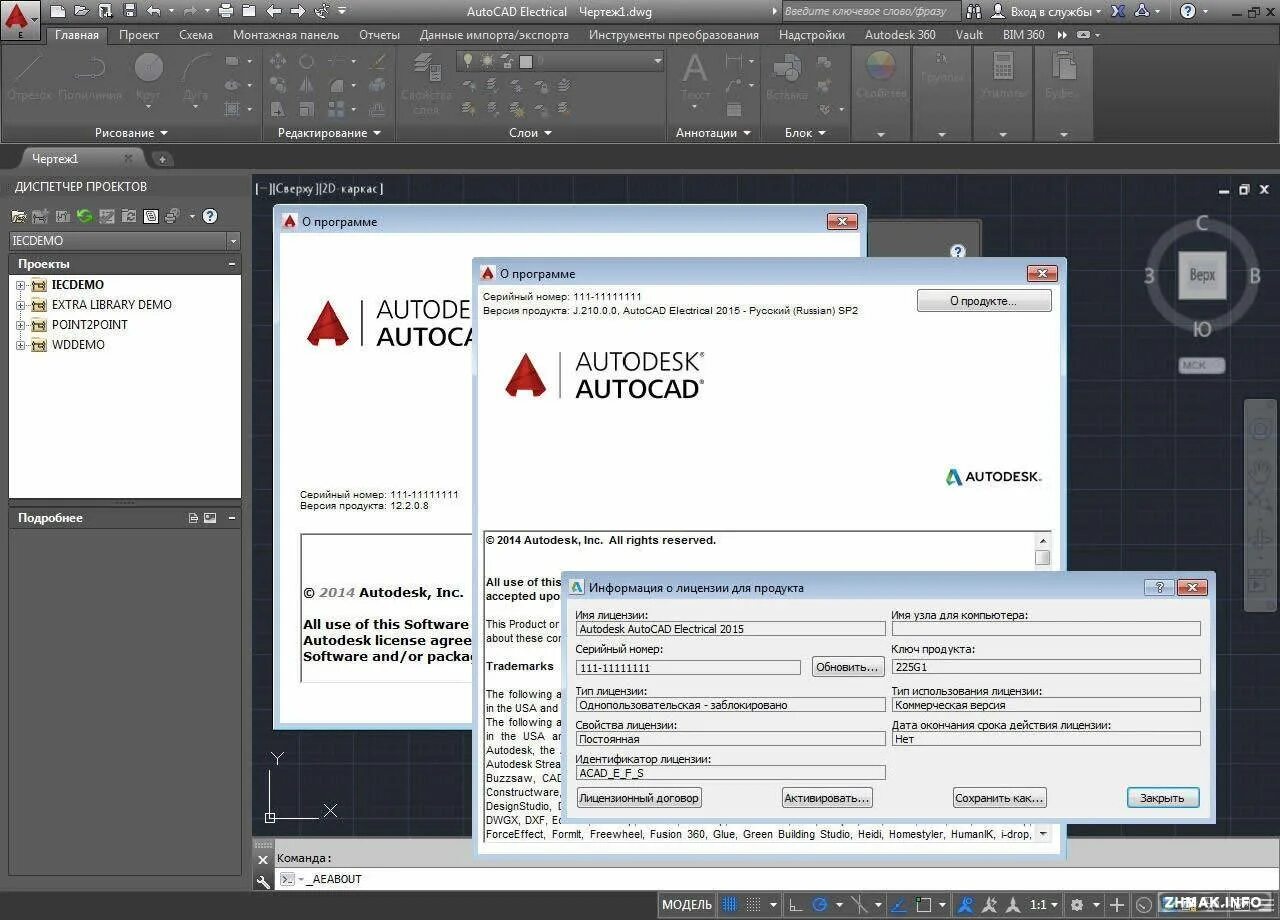Viewport: 1280px width, 920px height.
Task: Expand the IECDEMO project tree node
Action: point(20,285)
